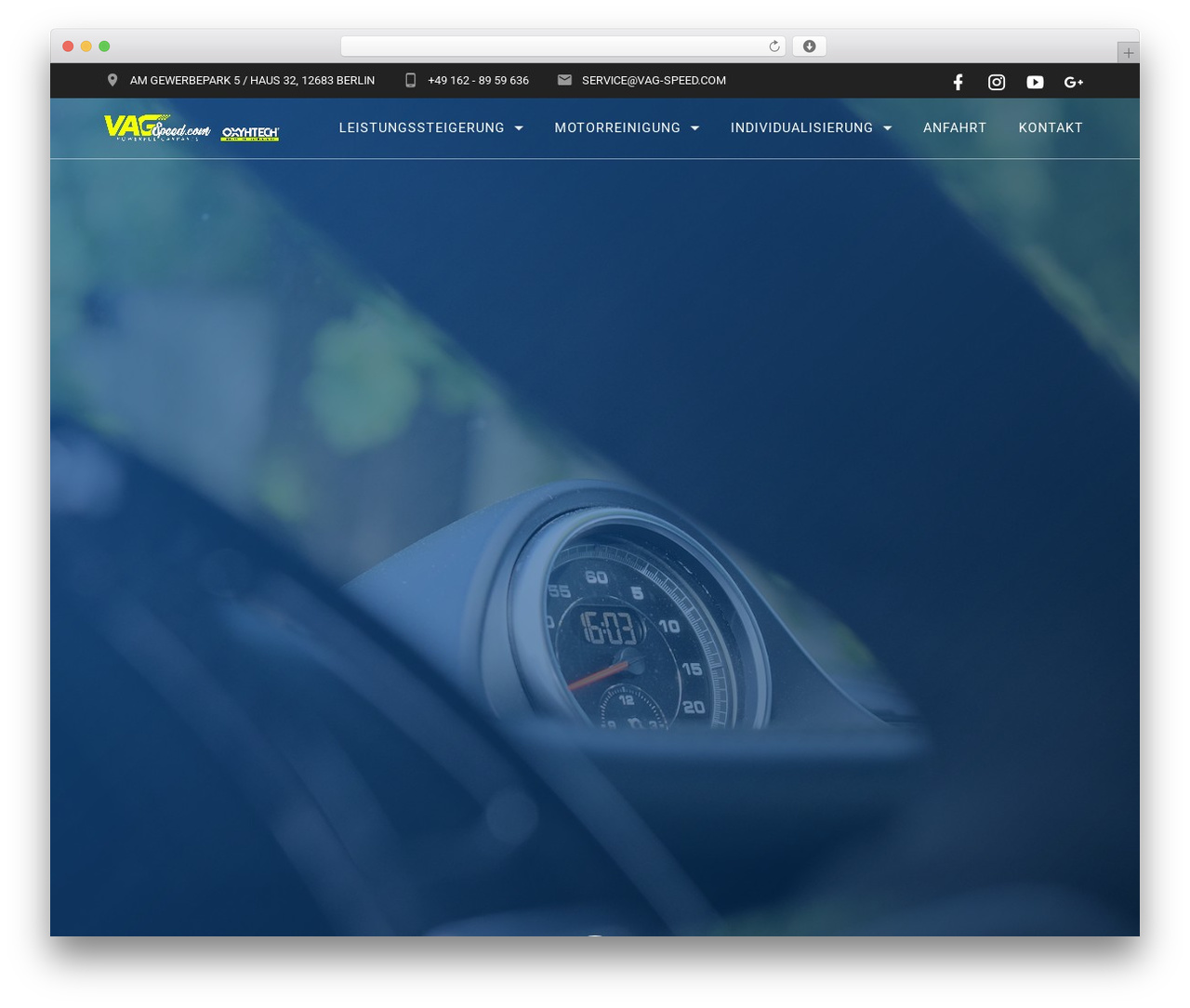The width and height of the screenshot is (1190, 1008).
Task: Click the email envelope icon
Action: 564,80
